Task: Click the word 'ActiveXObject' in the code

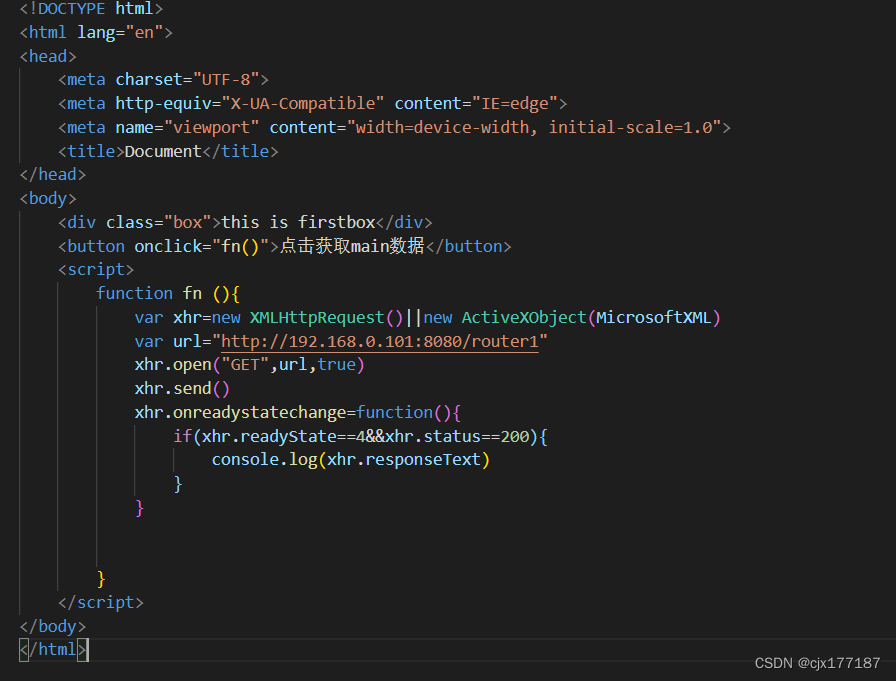Action: pyautogui.click(x=524, y=318)
